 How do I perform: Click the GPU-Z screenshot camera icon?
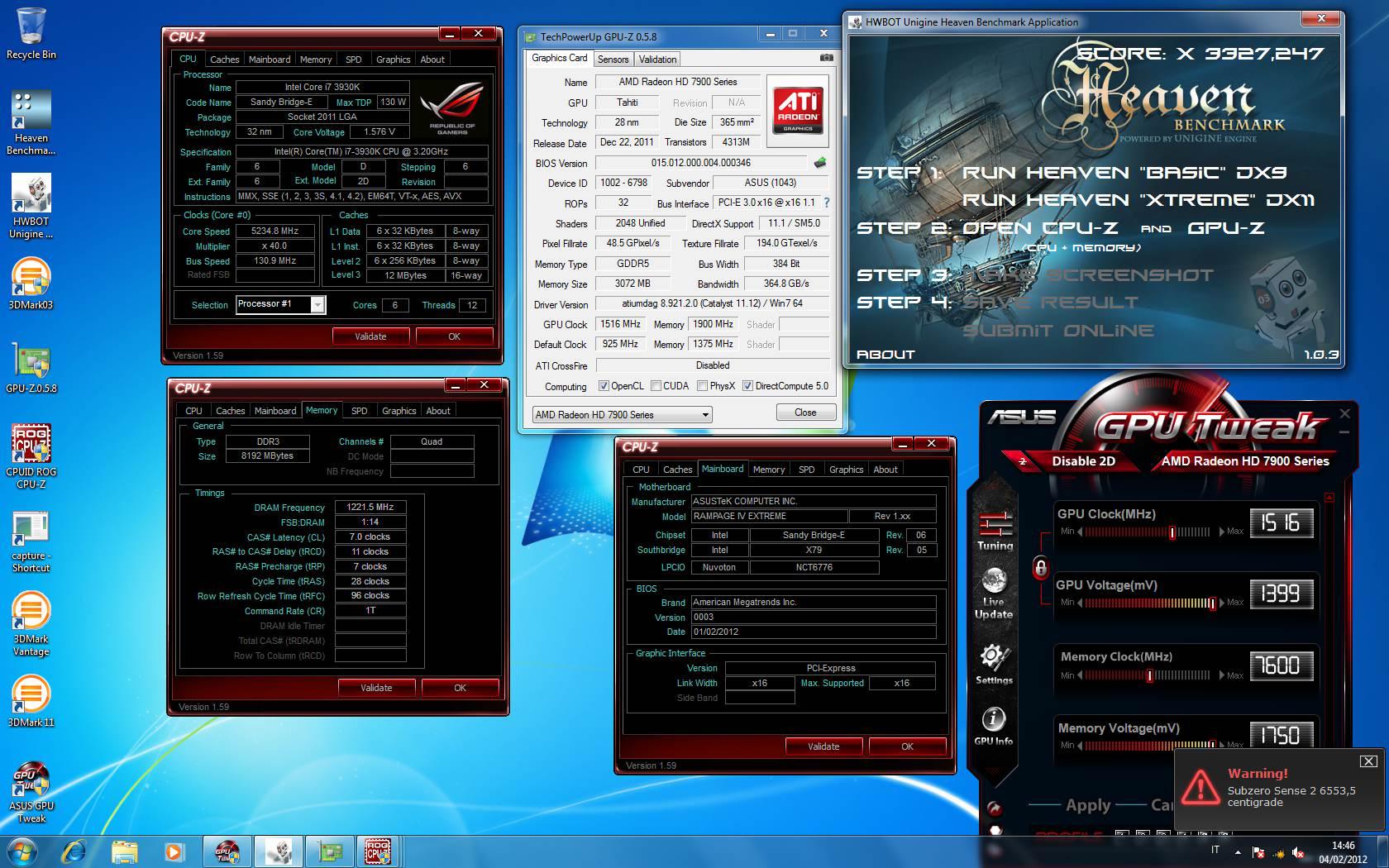[x=827, y=58]
